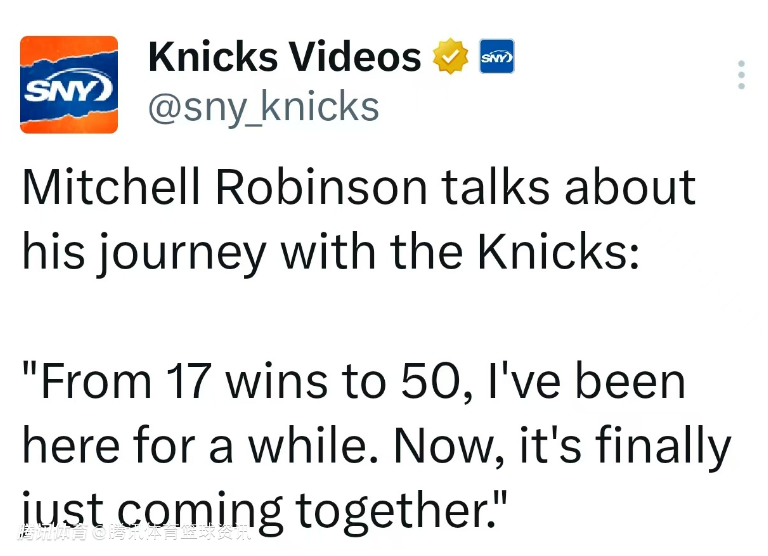Select the word 'while' in the quote
The image size is (768, 556).
click(x=312, y=445)
